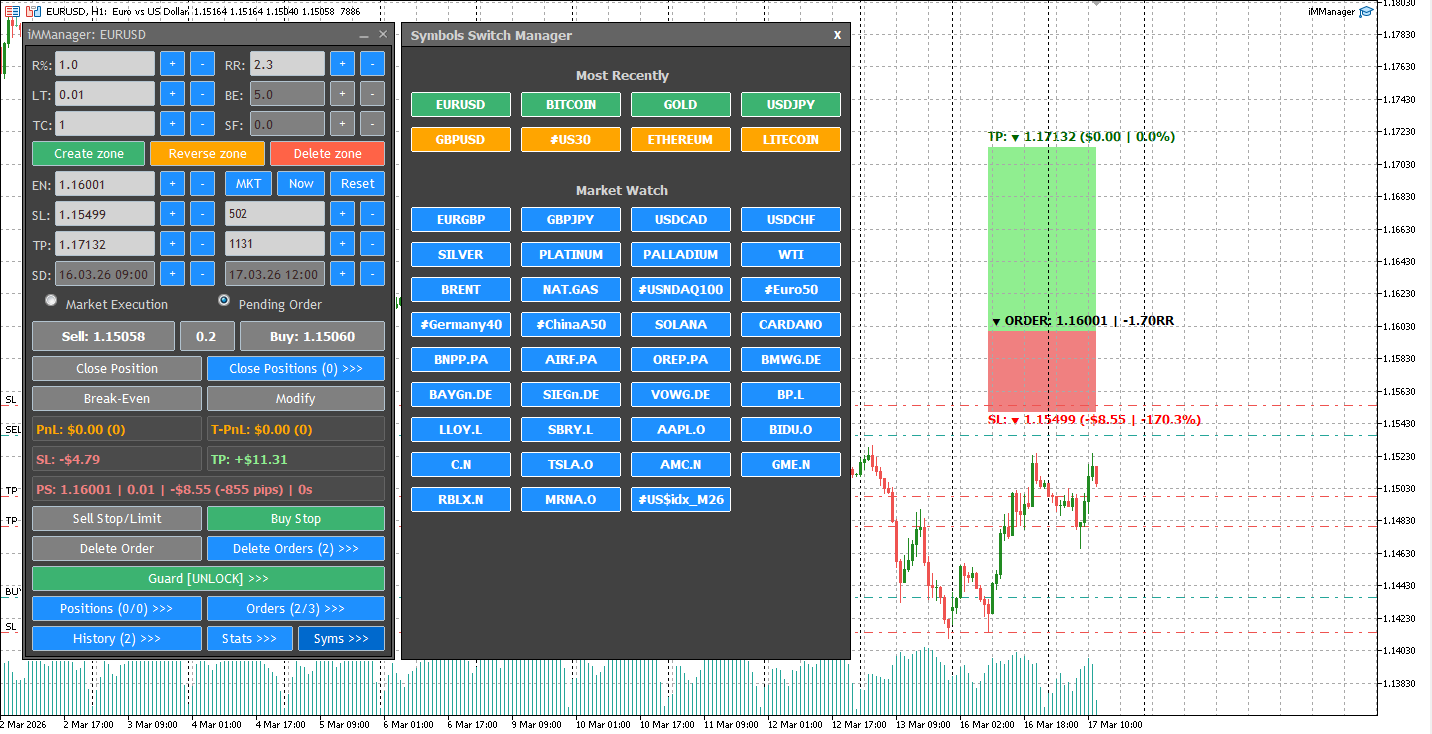Decrease the R% risk value with minus
The image size is (1432, 734).
[x=202, y=64]
